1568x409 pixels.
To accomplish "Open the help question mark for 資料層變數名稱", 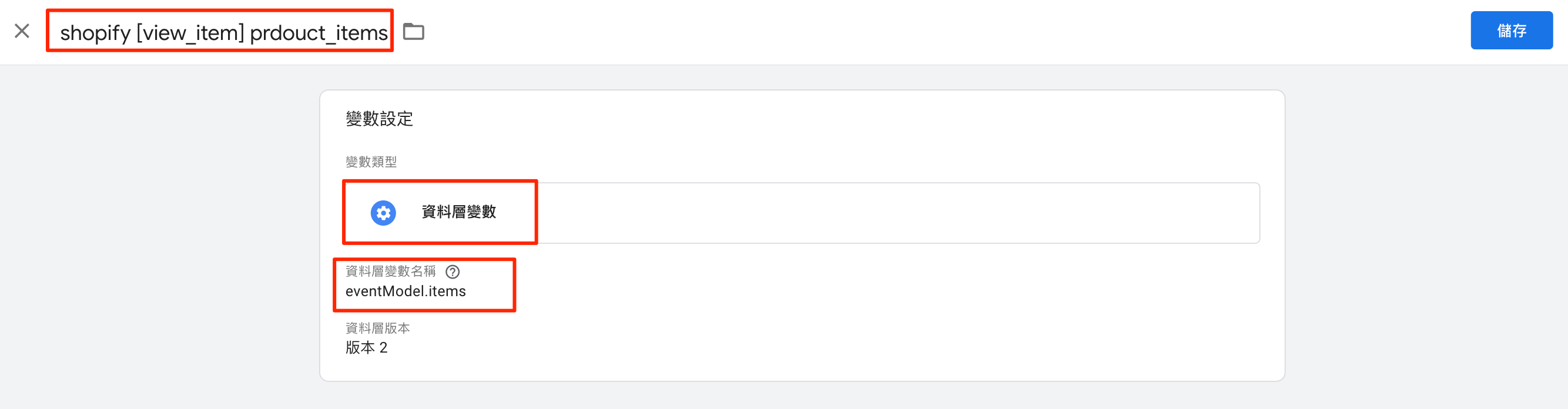I will point(453,271).
